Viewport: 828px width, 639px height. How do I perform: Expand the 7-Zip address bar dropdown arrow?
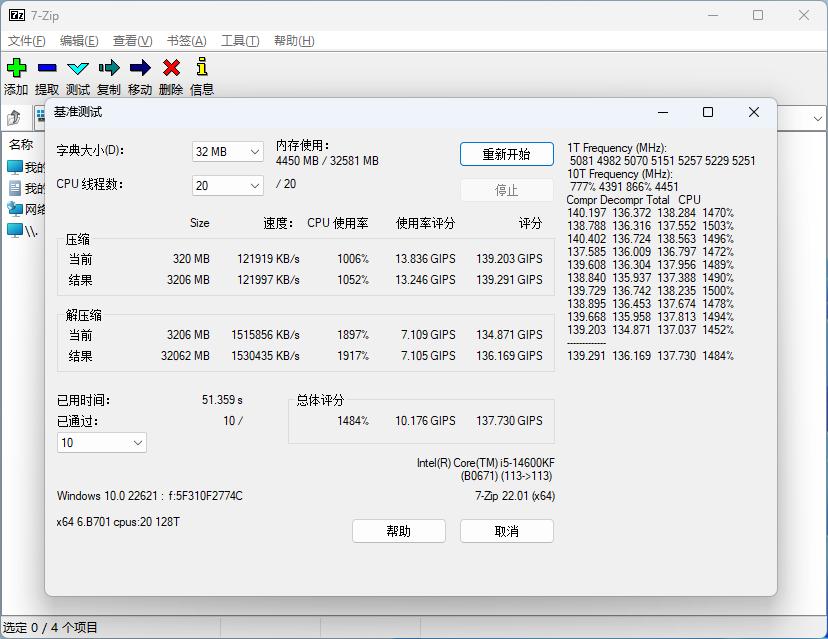[x=817, y=118]
